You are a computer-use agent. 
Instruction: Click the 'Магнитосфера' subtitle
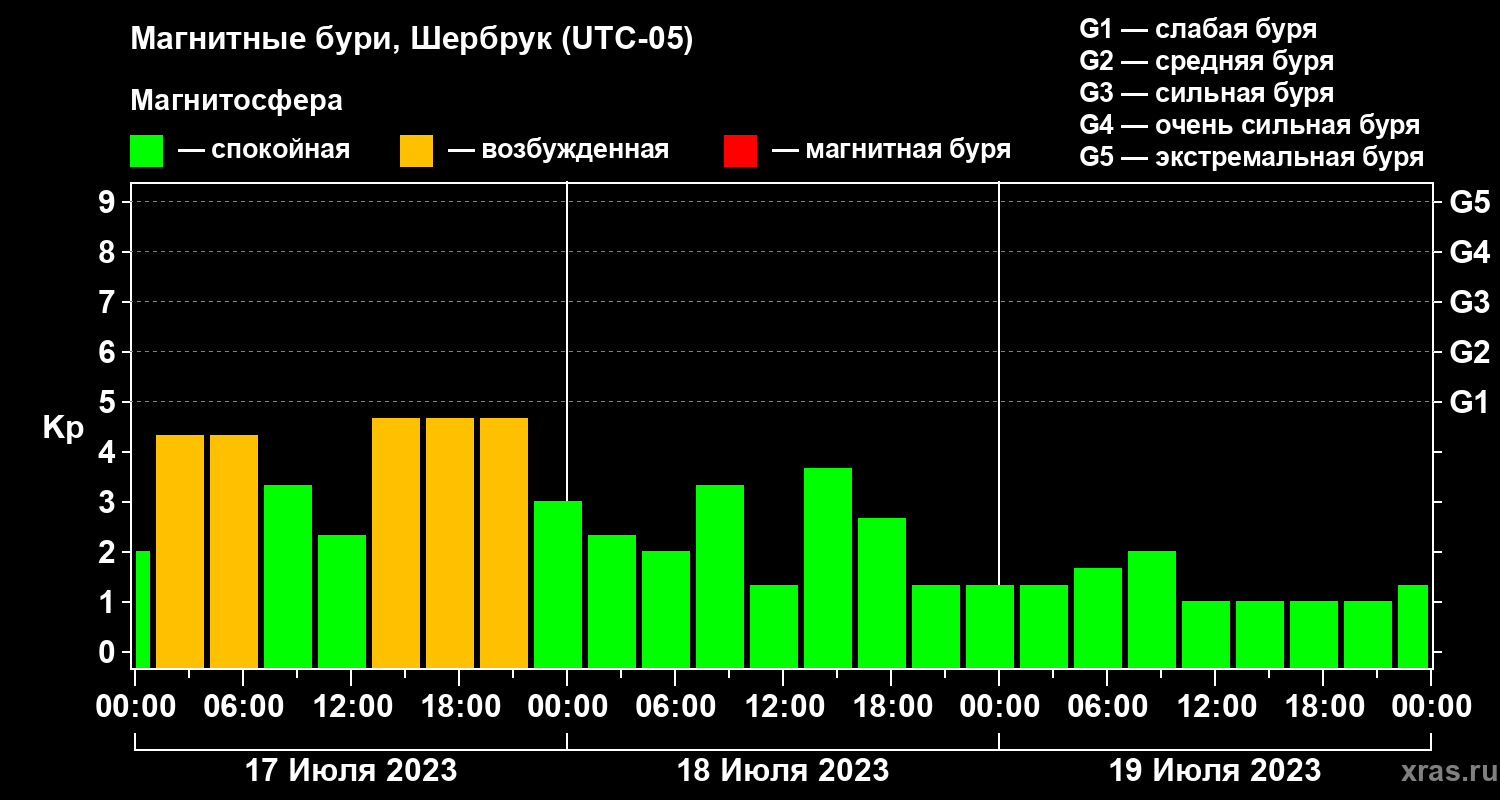pyautogui.click(x=236, y=101)
